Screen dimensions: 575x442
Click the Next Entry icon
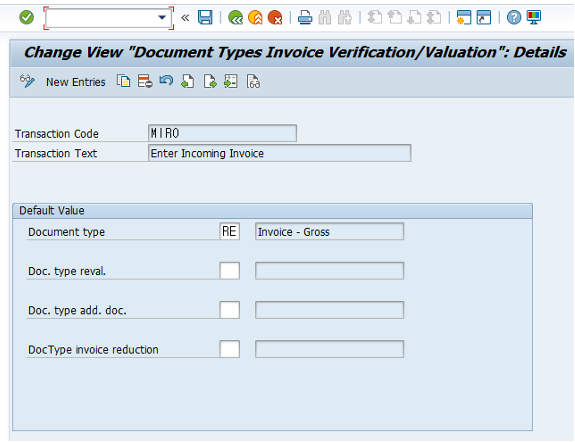pos(210,81)
